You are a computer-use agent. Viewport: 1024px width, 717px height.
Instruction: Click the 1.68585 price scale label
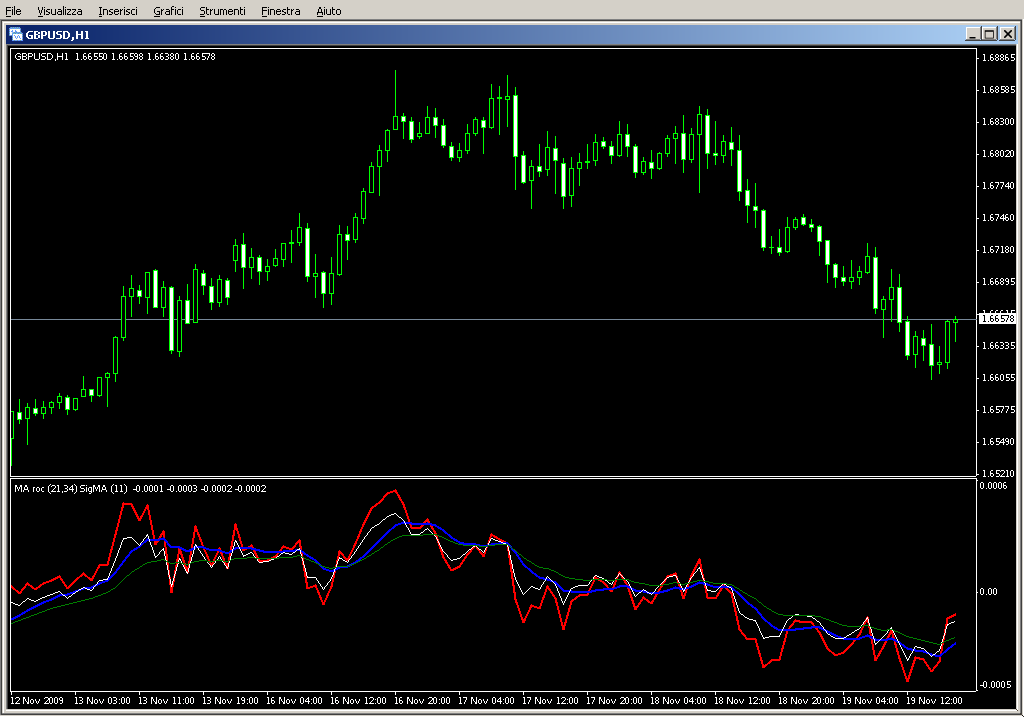pyautogui.click(x=999, y=89)
